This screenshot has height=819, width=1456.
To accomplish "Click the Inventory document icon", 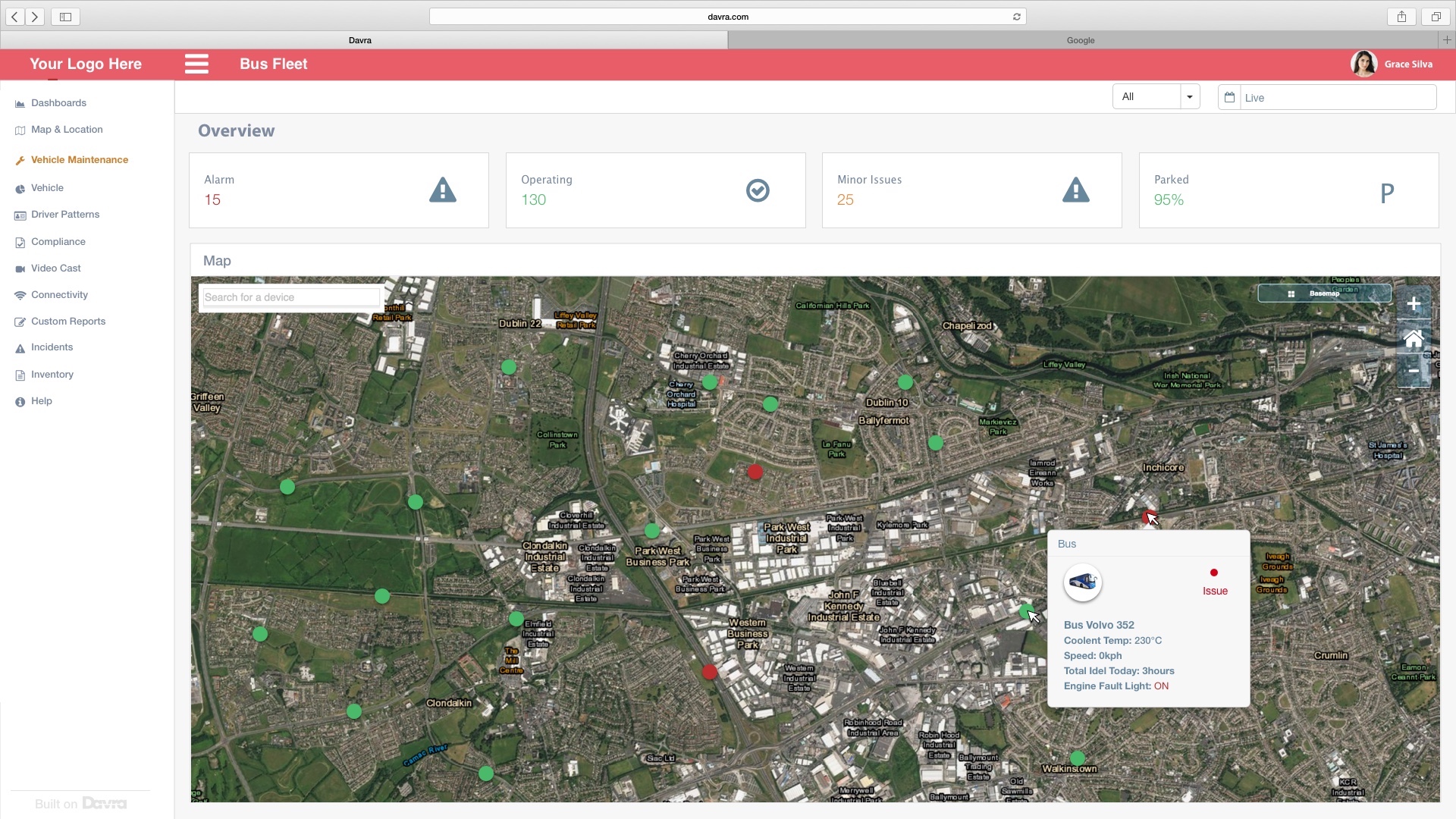I will [20, 375].
